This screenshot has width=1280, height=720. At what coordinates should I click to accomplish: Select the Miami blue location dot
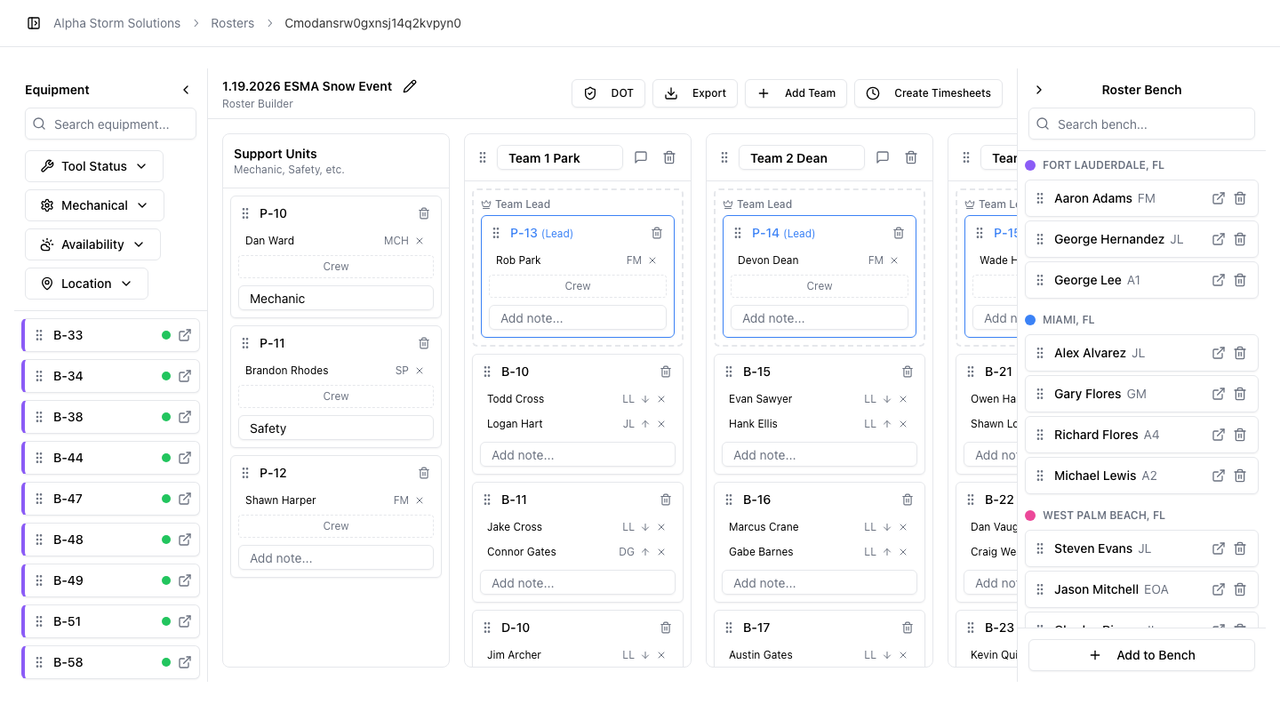(x=1031, y=320)
